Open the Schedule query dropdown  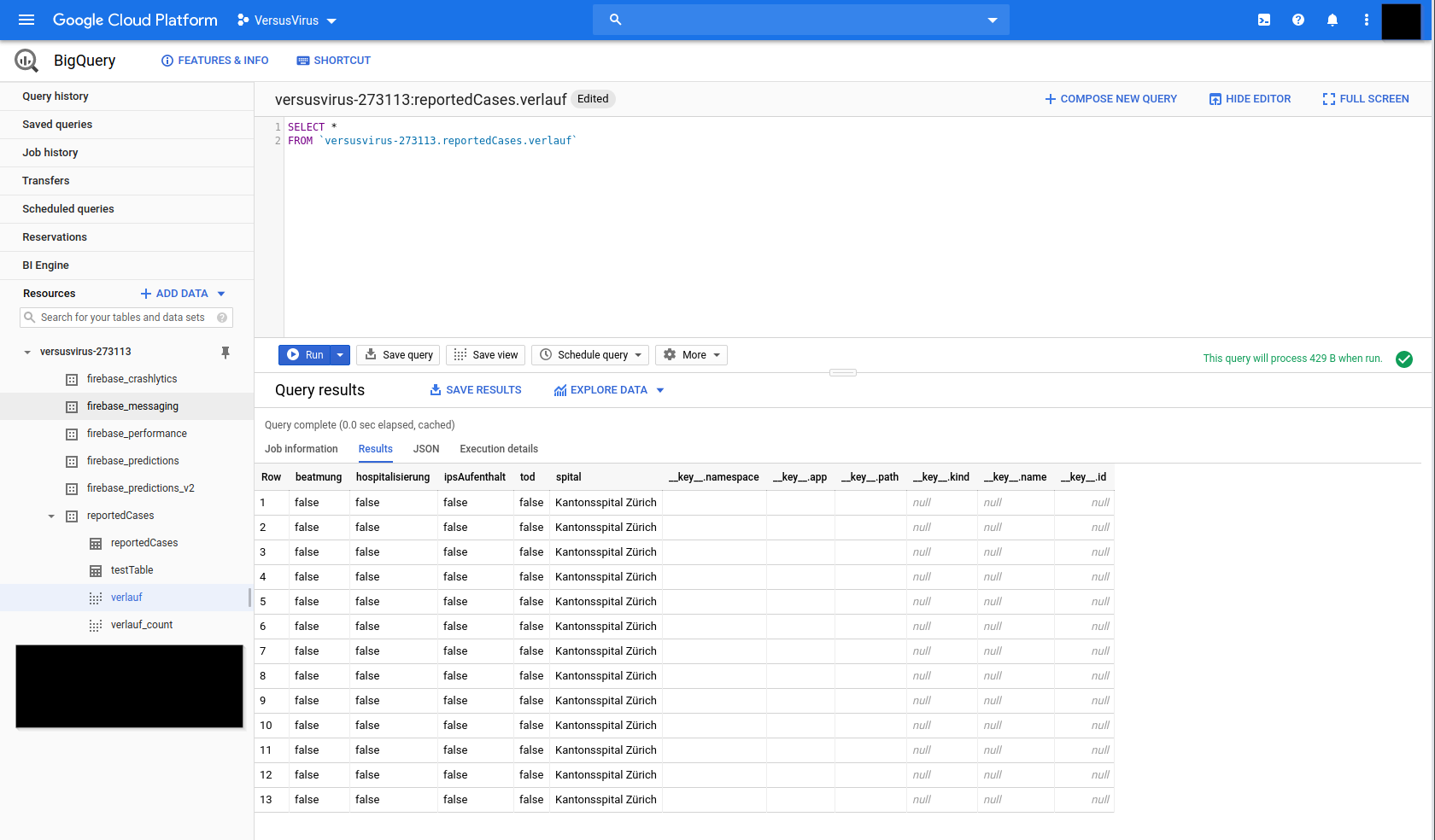[x=590, y=355]
